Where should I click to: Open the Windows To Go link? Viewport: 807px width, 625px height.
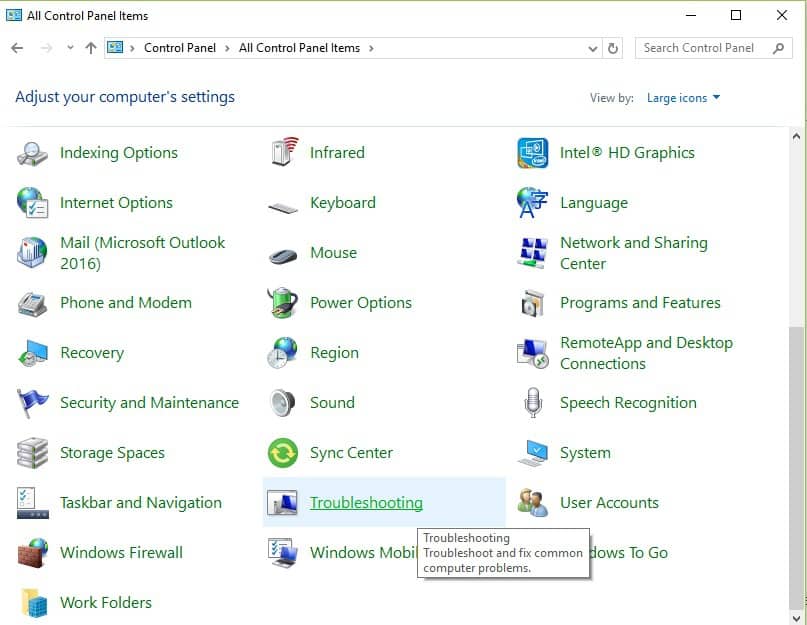point(628,552)
